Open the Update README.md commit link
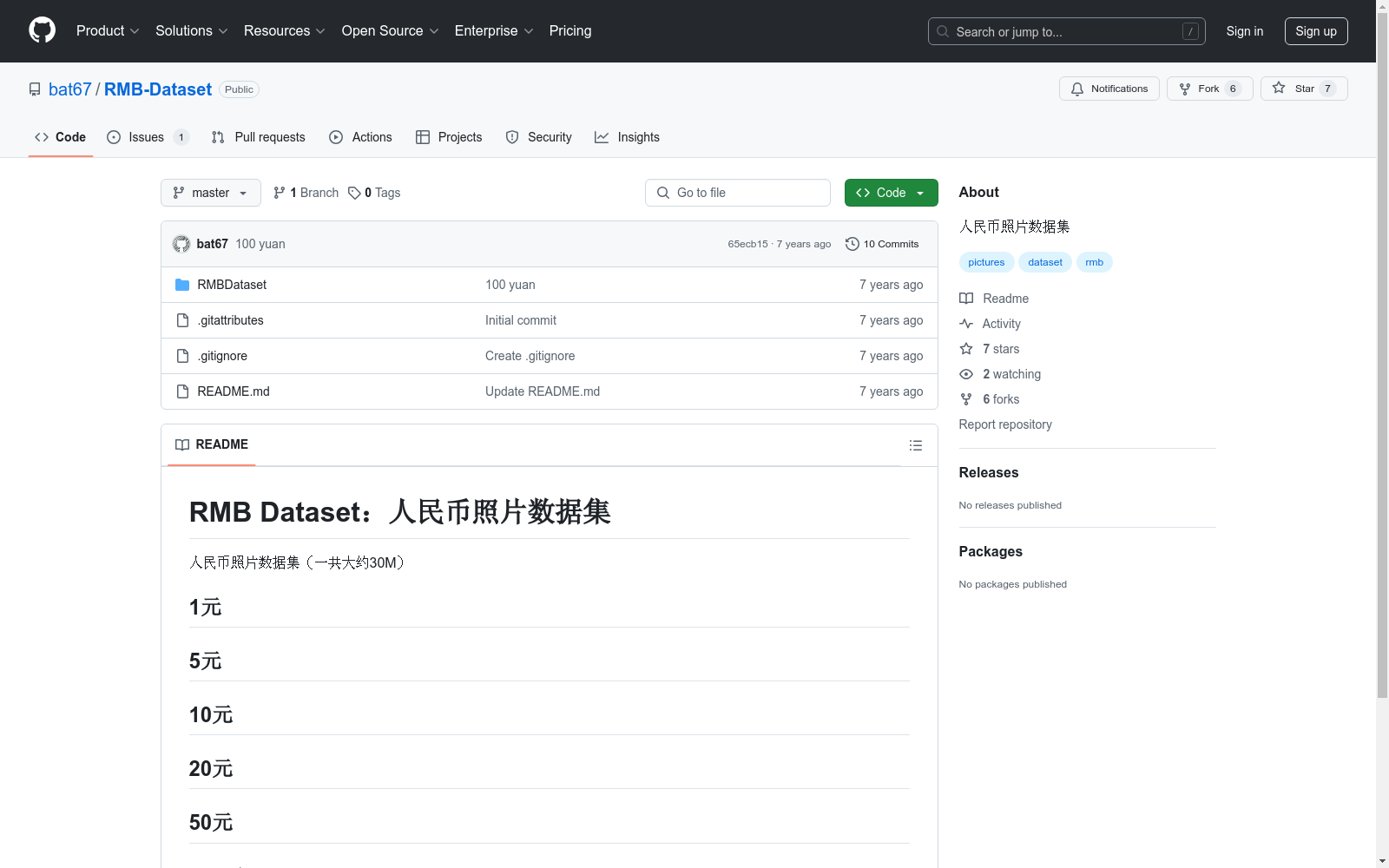Image resolution: width=1389 pixels, height=868 pixels. [543, 391]
